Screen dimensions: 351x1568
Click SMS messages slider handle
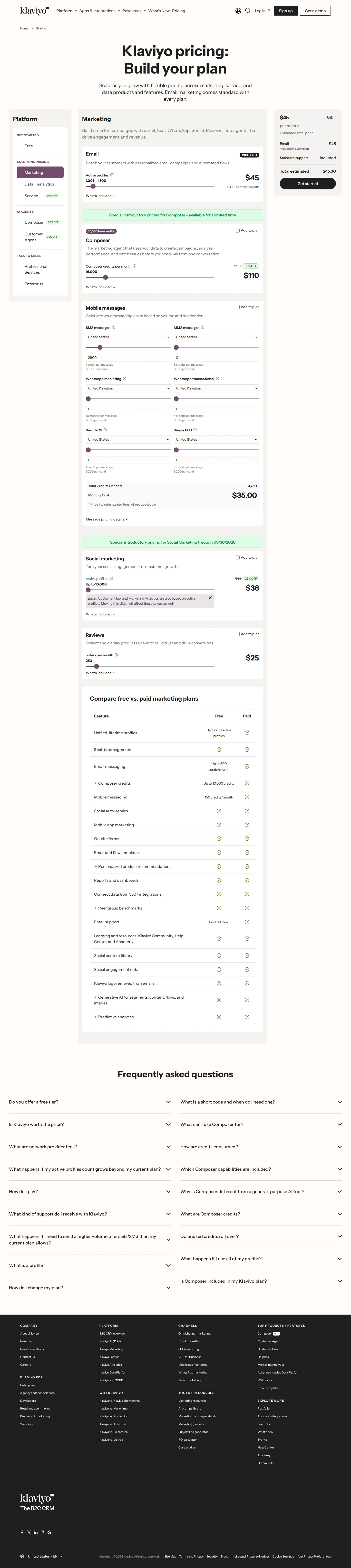(x=100, y=348)
